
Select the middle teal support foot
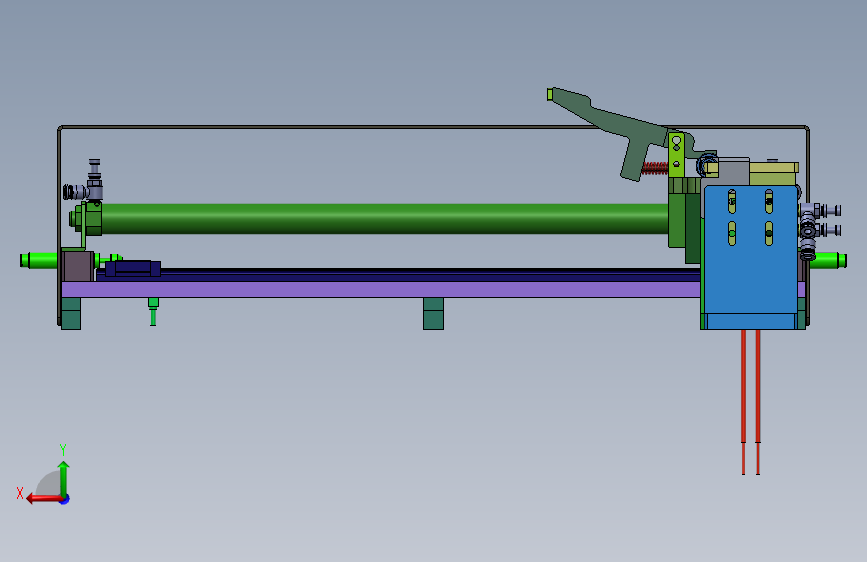434,314
